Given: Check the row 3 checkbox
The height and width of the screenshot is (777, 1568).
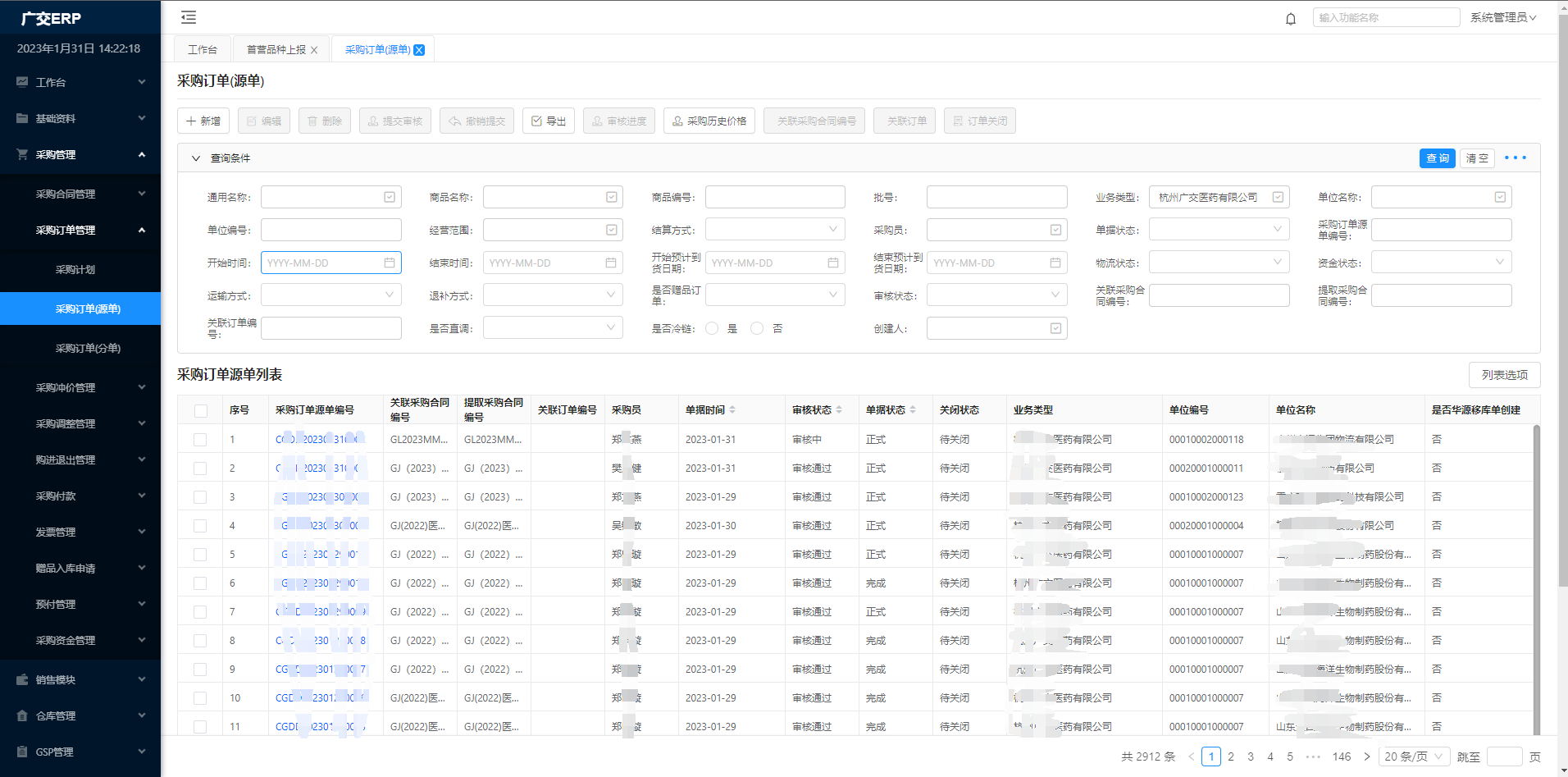Looking at the screenshot, I should (200, 497).
